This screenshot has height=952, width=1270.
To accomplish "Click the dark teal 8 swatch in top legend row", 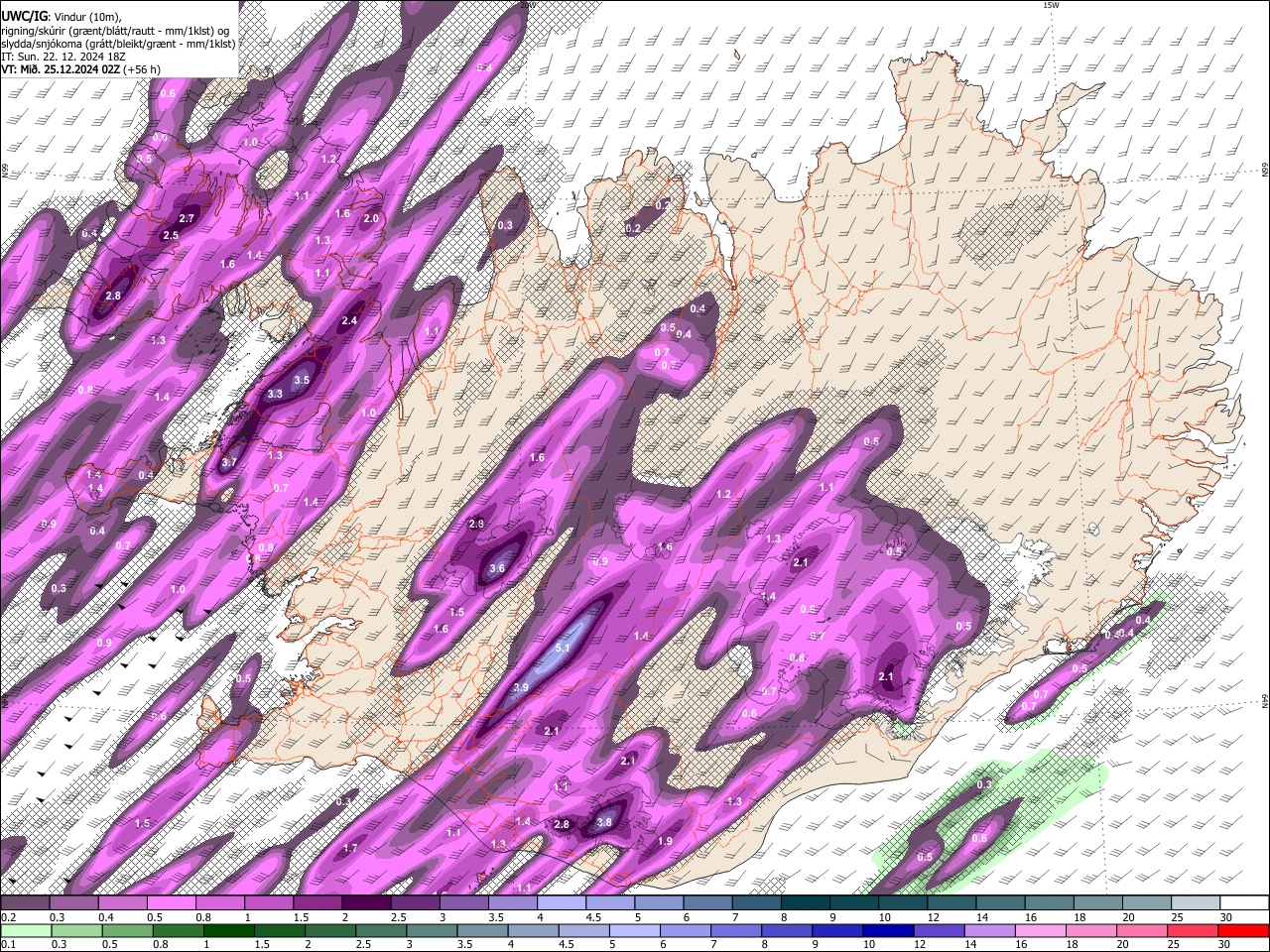I will coord(805,903).
